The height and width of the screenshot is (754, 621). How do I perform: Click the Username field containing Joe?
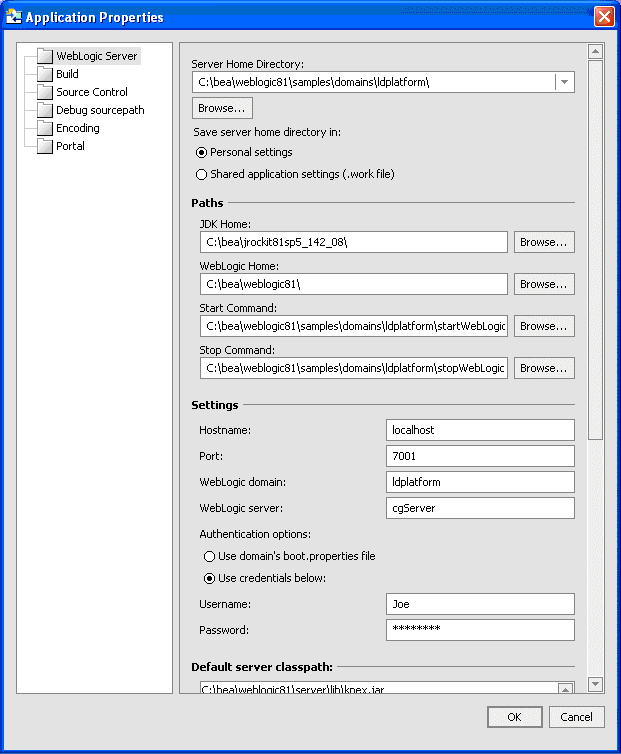pyautogui.click(x=480, y=604)
